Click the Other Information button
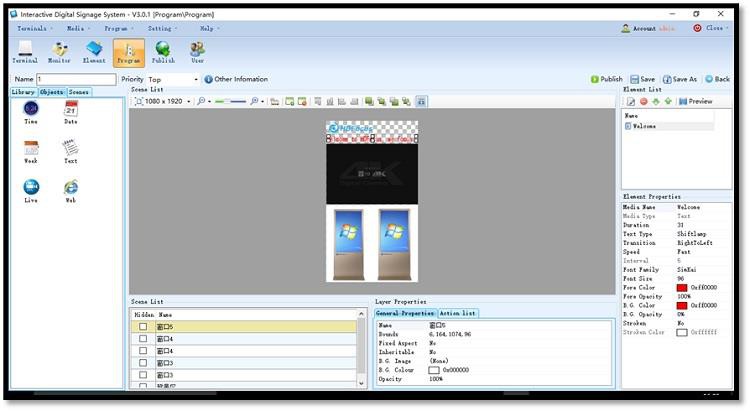This screenshot has height=411, width=750. click(x=236, y=79)
